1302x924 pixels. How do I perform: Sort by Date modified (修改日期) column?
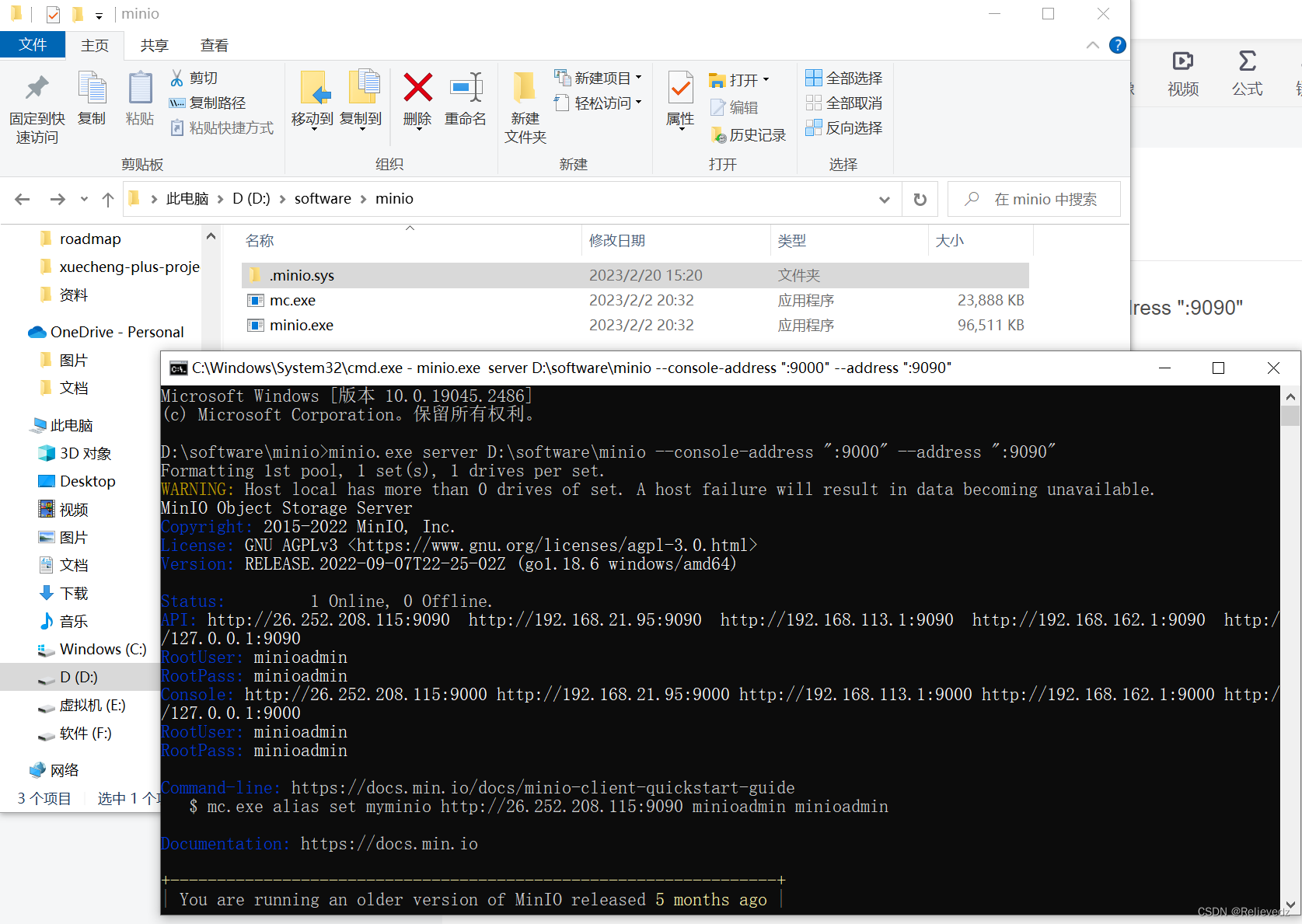coord(676,241)
